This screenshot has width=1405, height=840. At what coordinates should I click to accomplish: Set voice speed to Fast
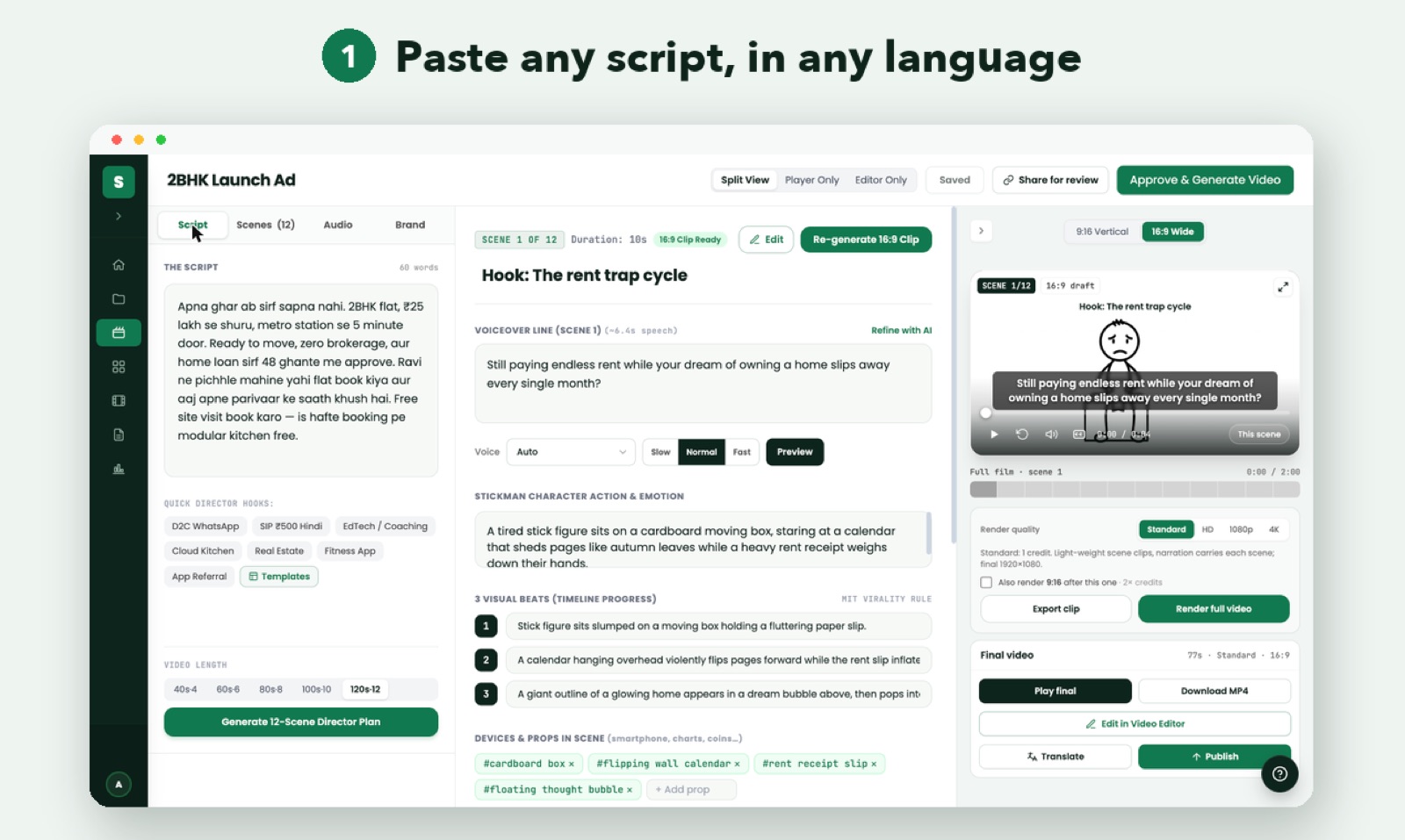742,452
